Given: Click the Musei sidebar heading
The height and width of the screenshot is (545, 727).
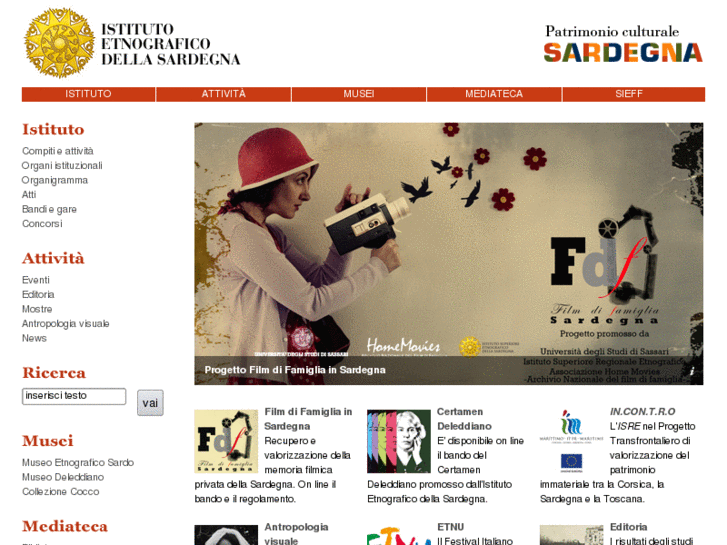Looking at the screenshot, I should click(x=48, y=441).
